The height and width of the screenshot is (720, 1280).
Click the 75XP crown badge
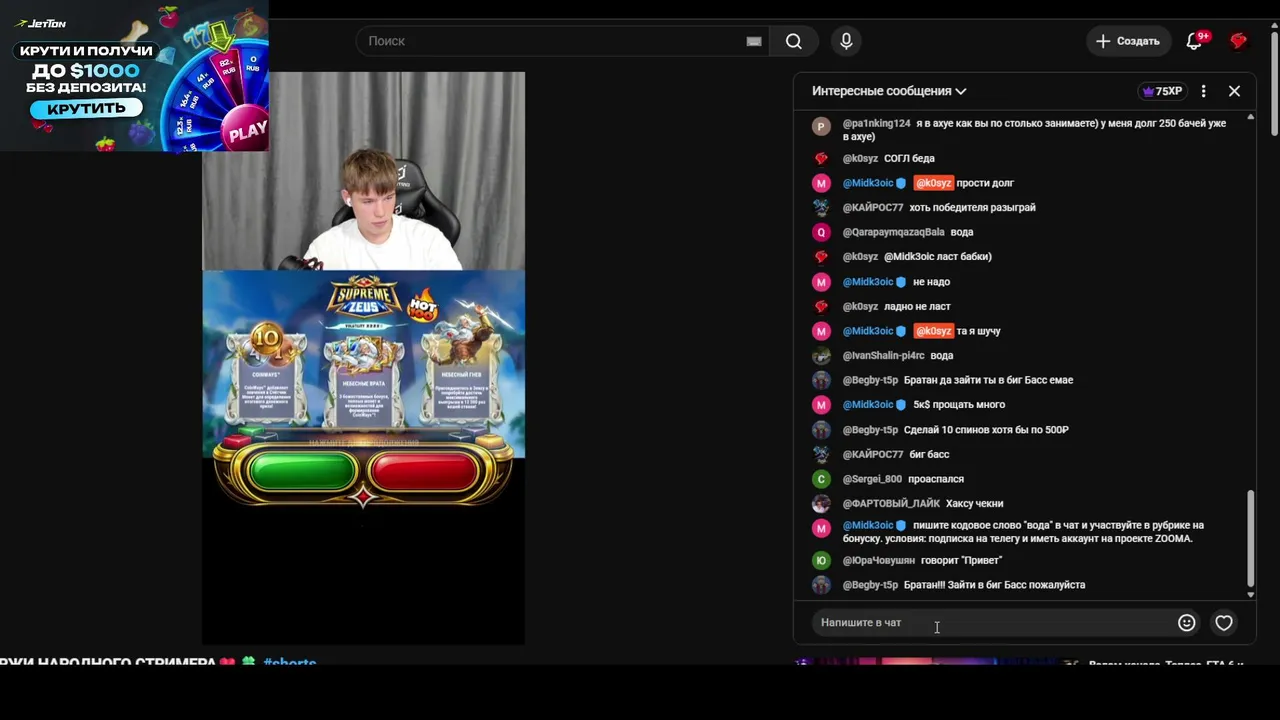click(1163, 91)
